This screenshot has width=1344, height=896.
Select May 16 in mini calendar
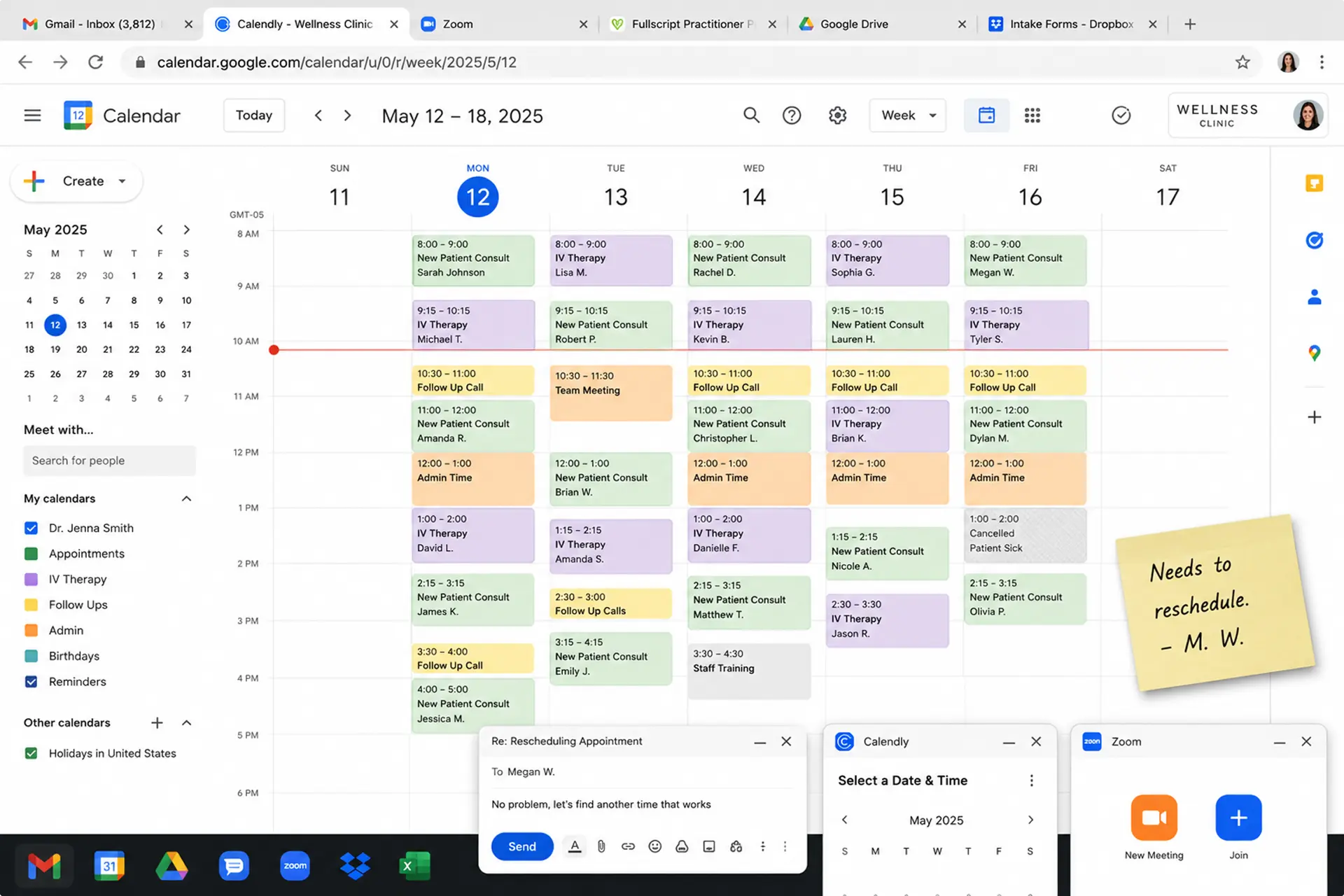point(160,325)
